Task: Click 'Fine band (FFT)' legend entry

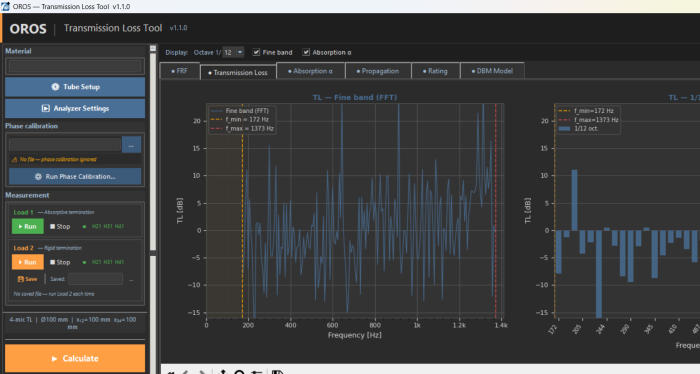Action: click(x=240, y=111)
